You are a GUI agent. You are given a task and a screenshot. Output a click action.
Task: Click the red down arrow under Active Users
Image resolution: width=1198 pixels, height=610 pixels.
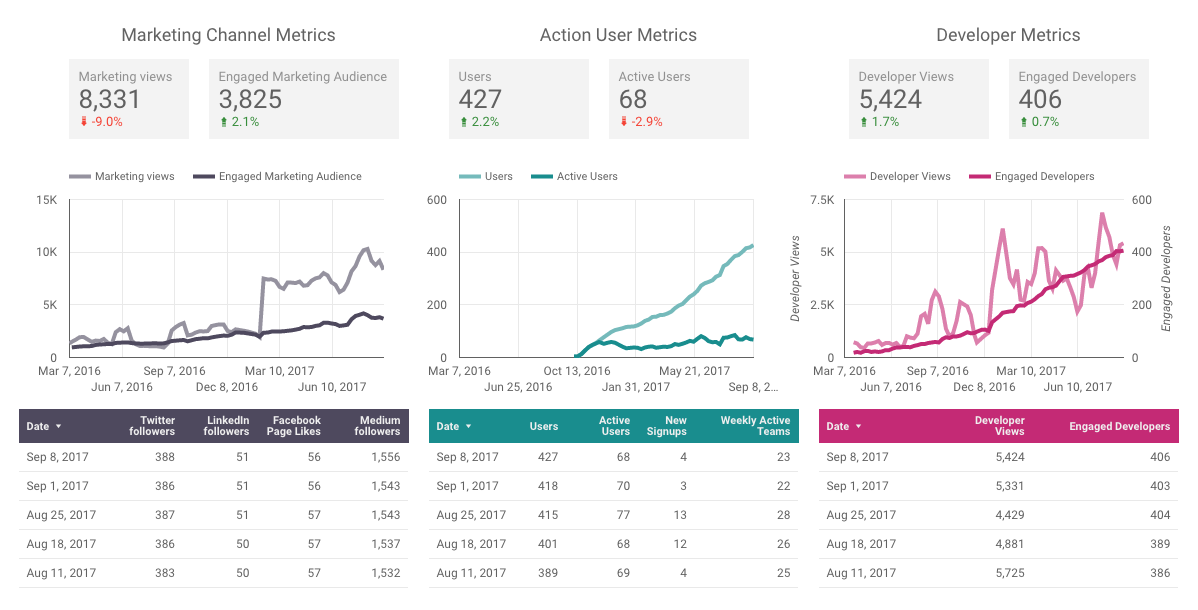pyautogui.click(x=624, y=122)
